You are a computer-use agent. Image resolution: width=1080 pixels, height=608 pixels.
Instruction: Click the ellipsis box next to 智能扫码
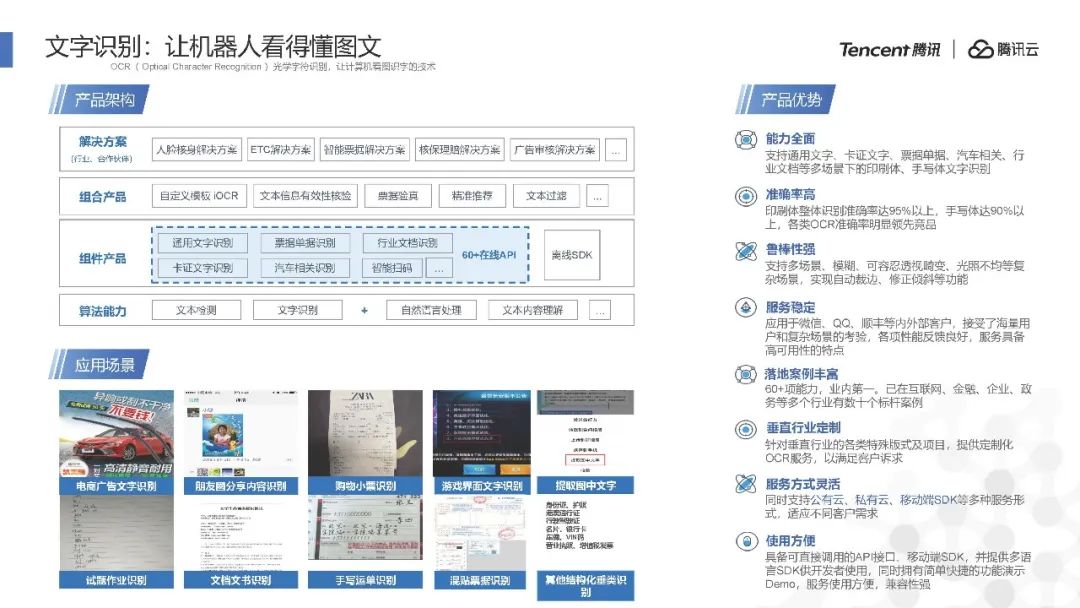pos(439,268)
